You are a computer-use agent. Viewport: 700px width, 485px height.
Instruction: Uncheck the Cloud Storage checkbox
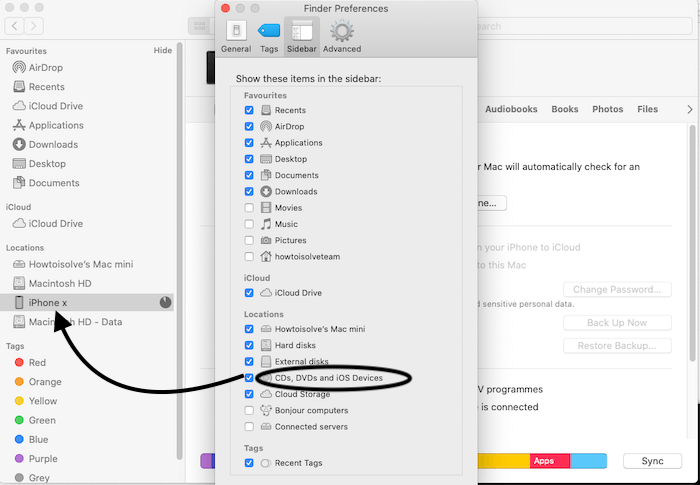click(x=249, y=394)
